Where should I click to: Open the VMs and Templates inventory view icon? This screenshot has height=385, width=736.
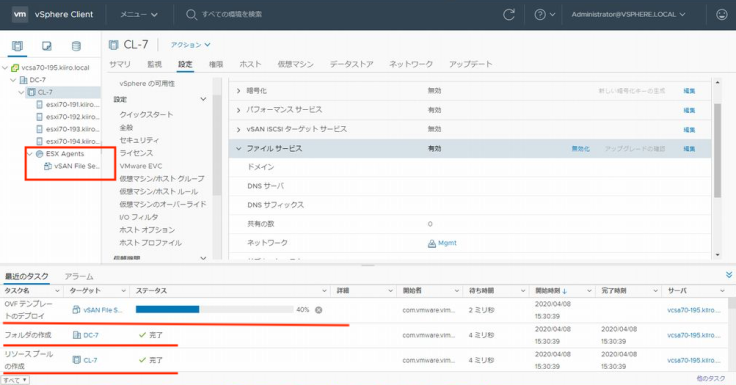point(46,46)
